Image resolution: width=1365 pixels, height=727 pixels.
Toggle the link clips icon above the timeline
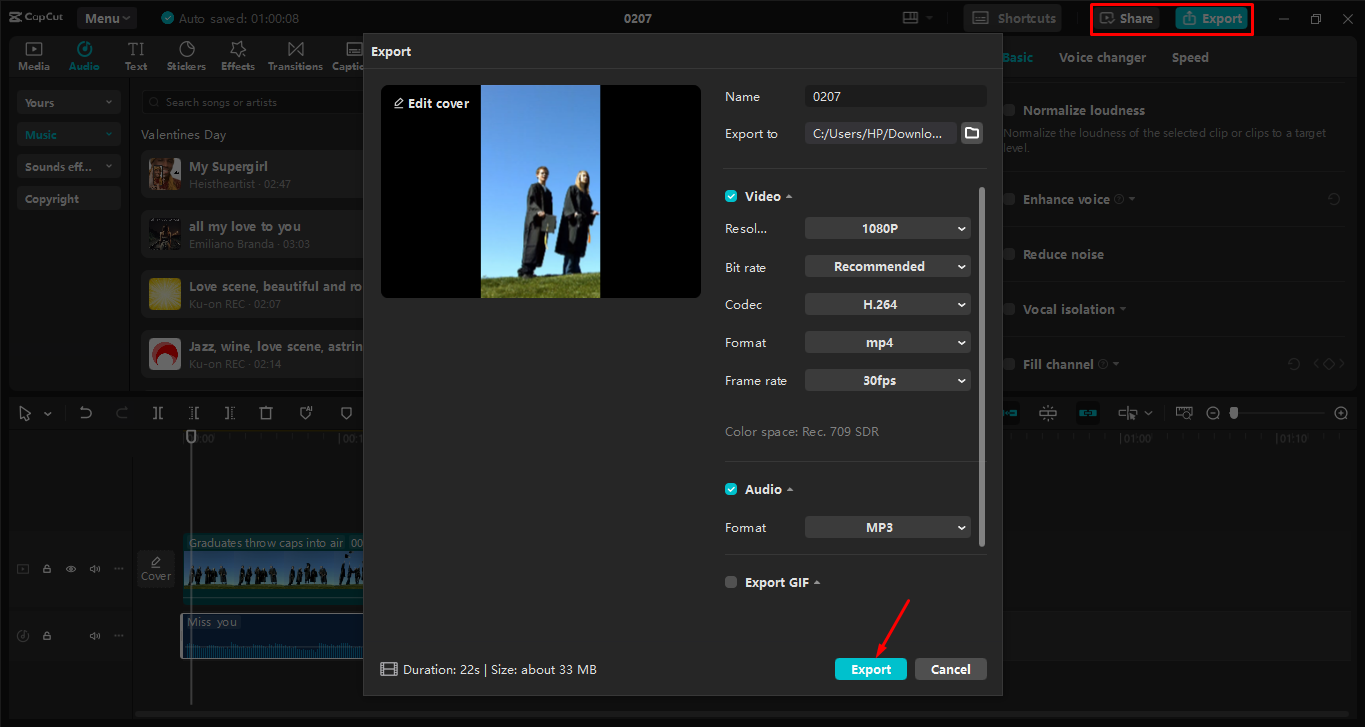[x=1087, y=412]
